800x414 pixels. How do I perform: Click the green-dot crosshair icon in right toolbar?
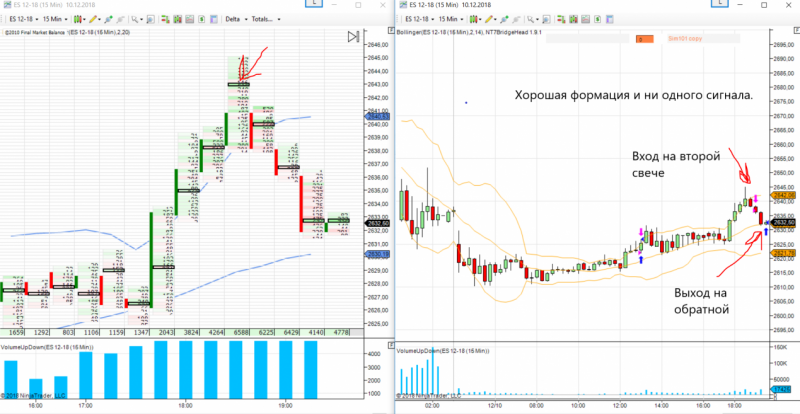pyautogui.click(x=504, y=19)
